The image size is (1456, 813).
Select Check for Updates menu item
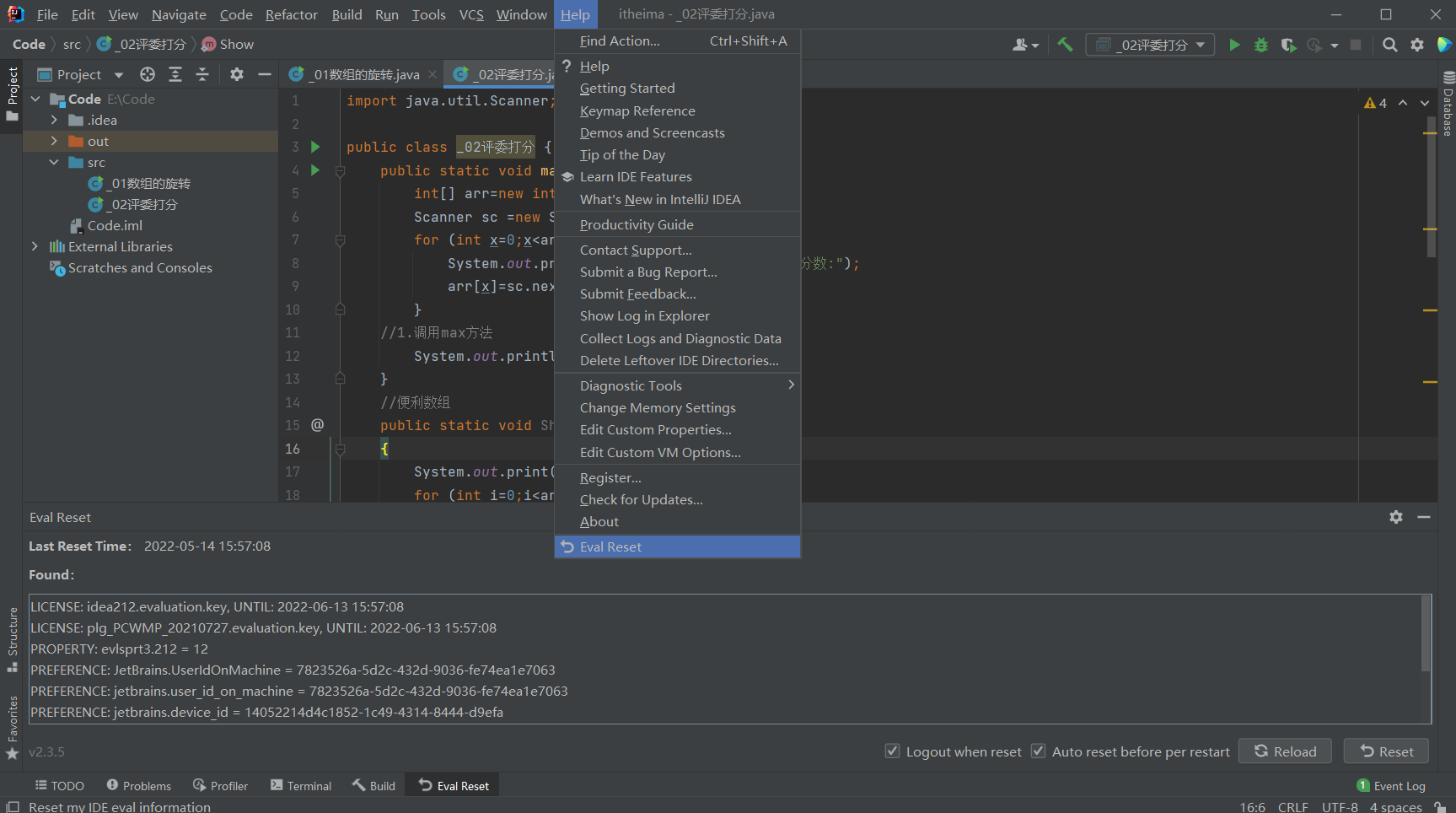677,499
